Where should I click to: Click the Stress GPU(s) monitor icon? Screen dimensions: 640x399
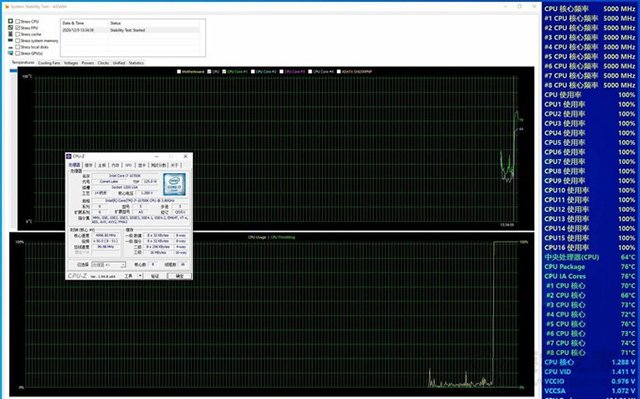(10, 53)
